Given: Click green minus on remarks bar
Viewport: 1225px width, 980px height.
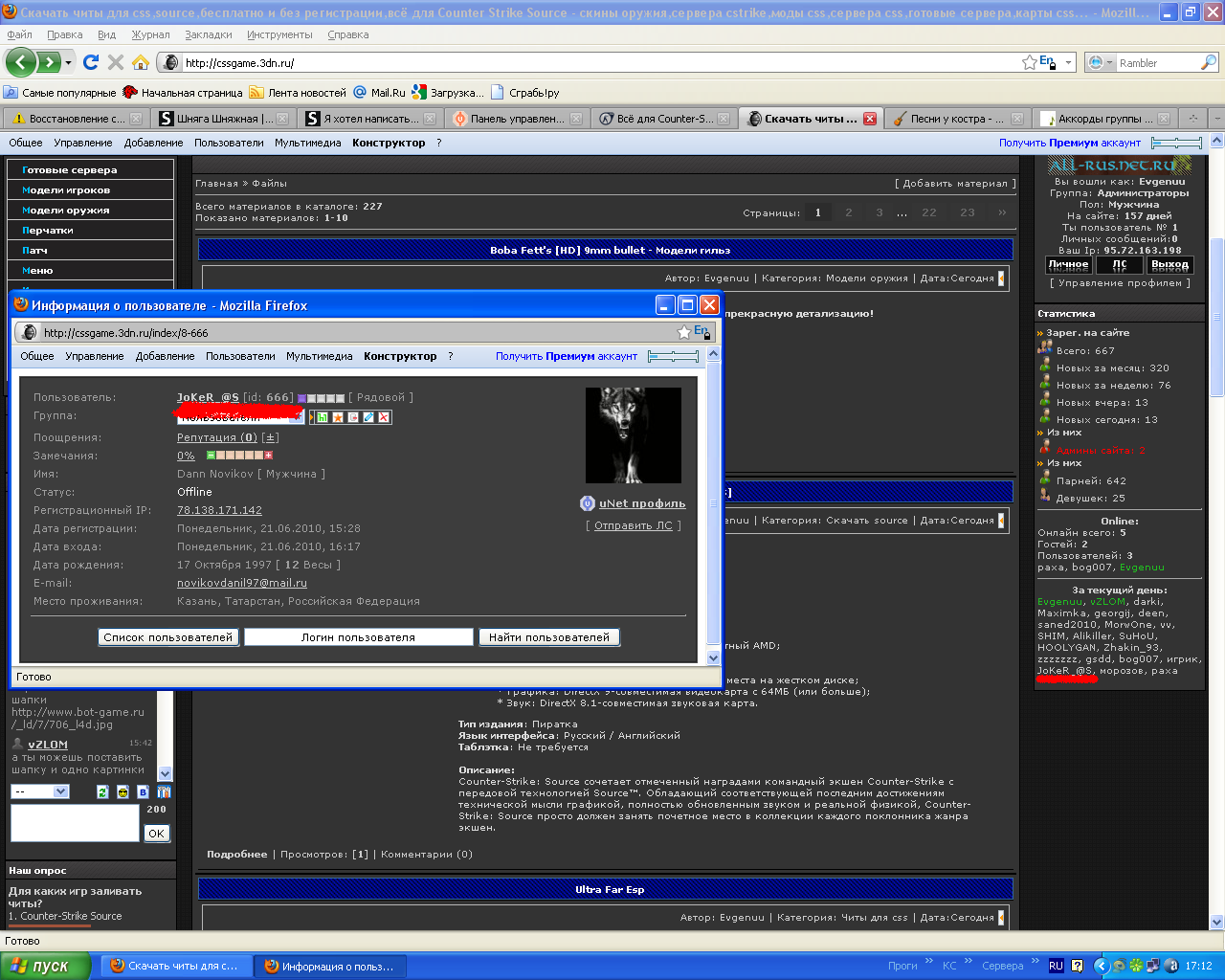Looking at the screenshot, I should 211,456.
